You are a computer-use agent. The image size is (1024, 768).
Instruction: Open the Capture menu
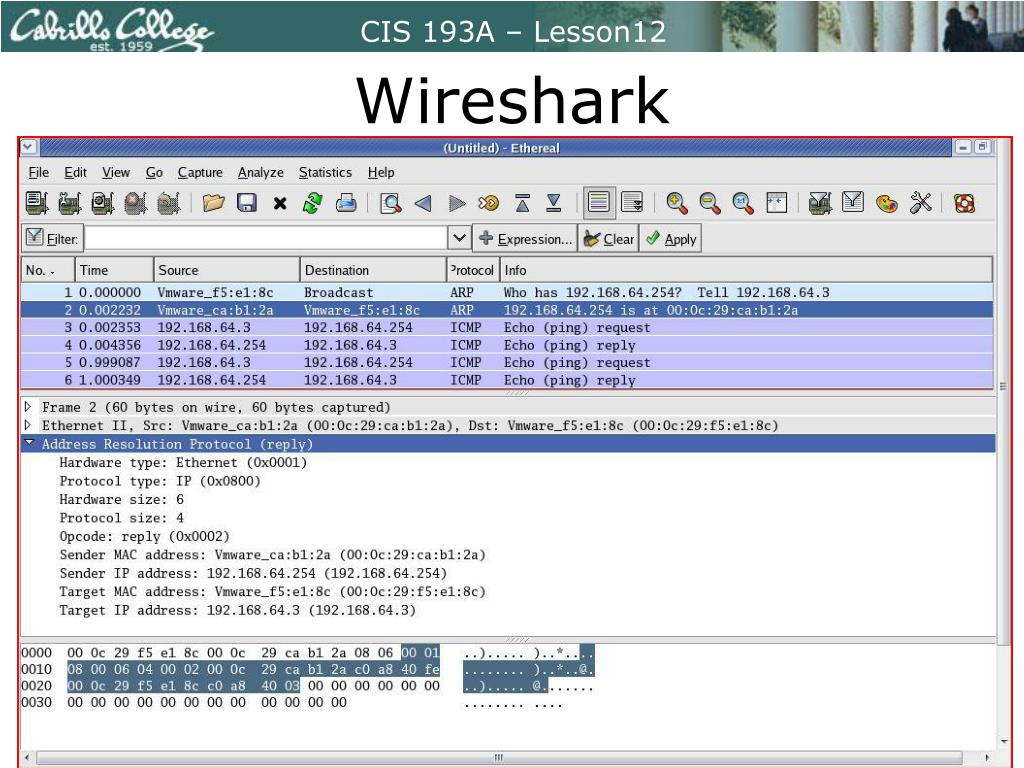tap(200, 172)
